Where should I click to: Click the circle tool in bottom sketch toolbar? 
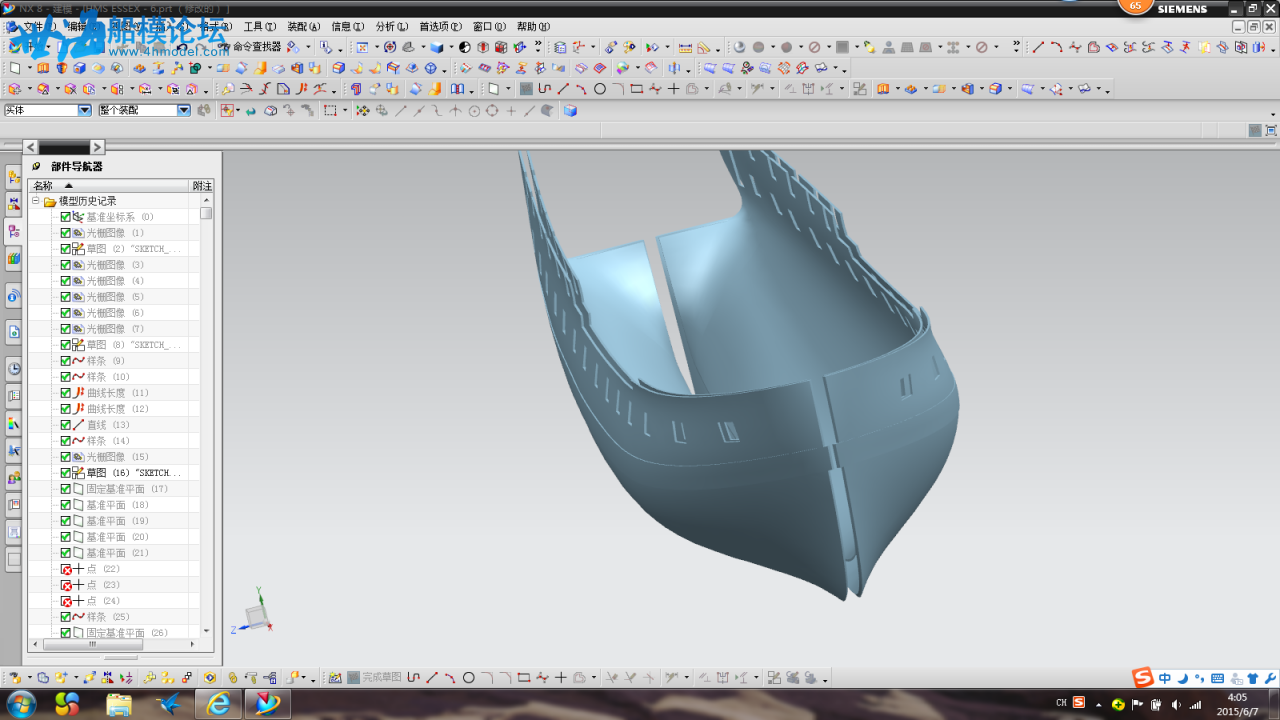point(468,678)
